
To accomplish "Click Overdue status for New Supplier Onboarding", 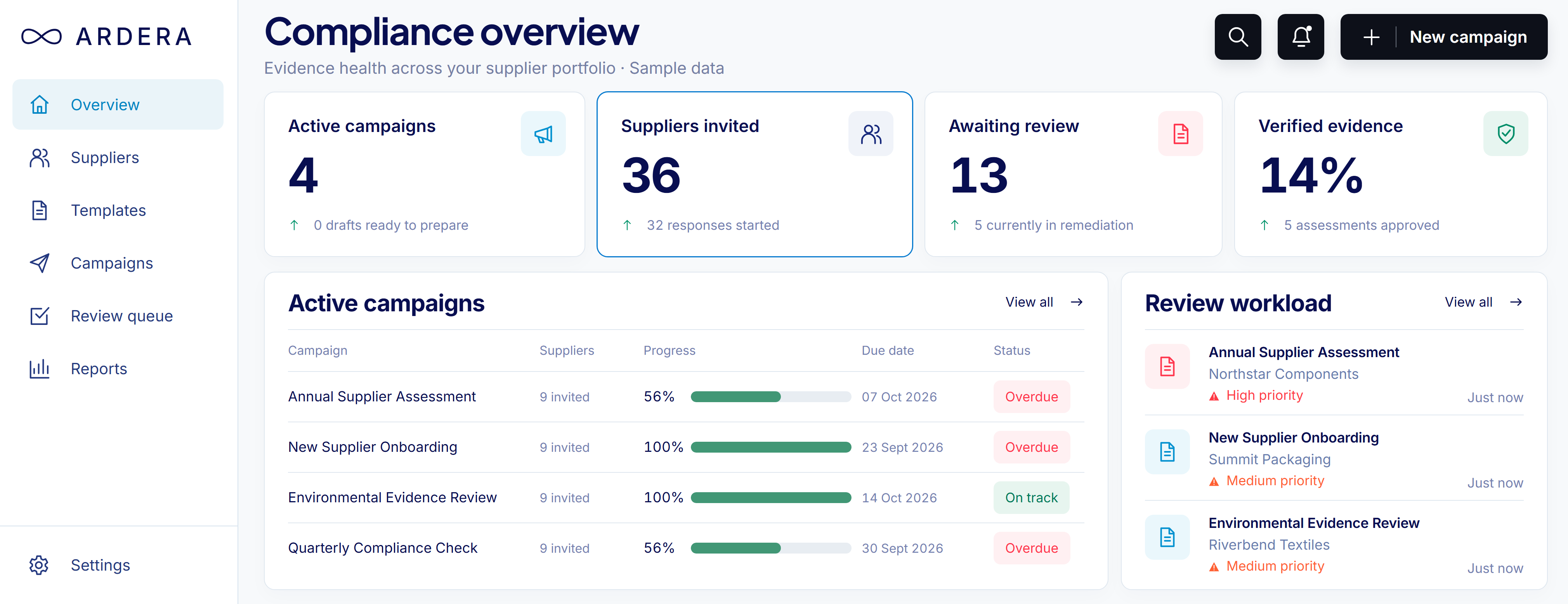I will click(x=1031, y=447).
